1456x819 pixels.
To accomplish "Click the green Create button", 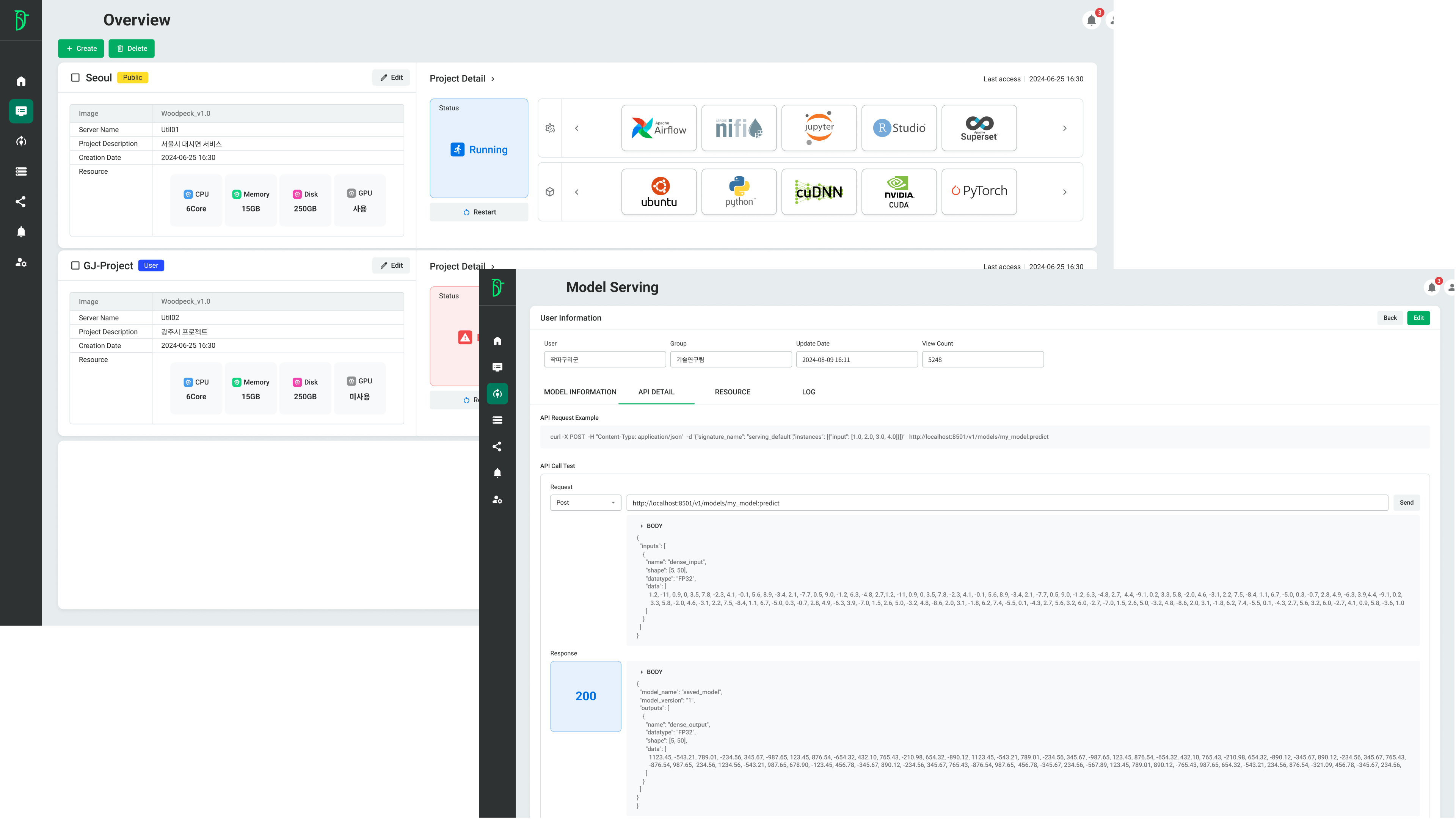I will [x=81, y=49].
